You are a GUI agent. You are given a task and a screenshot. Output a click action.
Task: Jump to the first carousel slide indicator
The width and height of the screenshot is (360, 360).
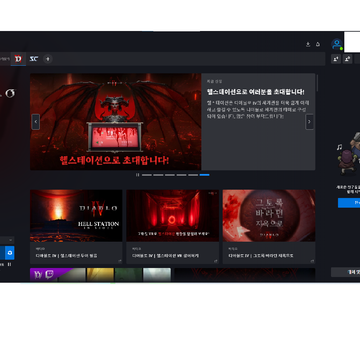147,175
